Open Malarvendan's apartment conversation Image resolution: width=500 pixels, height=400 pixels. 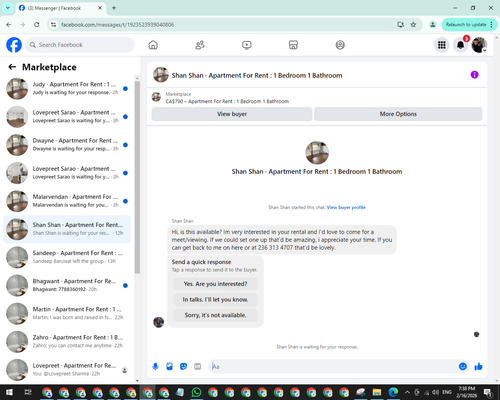67,201
